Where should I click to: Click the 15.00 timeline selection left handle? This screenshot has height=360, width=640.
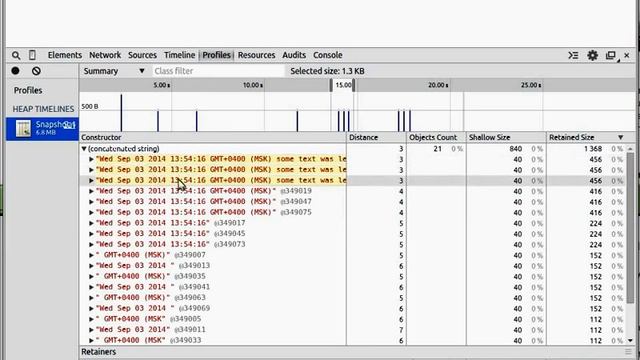pos(331,85)
